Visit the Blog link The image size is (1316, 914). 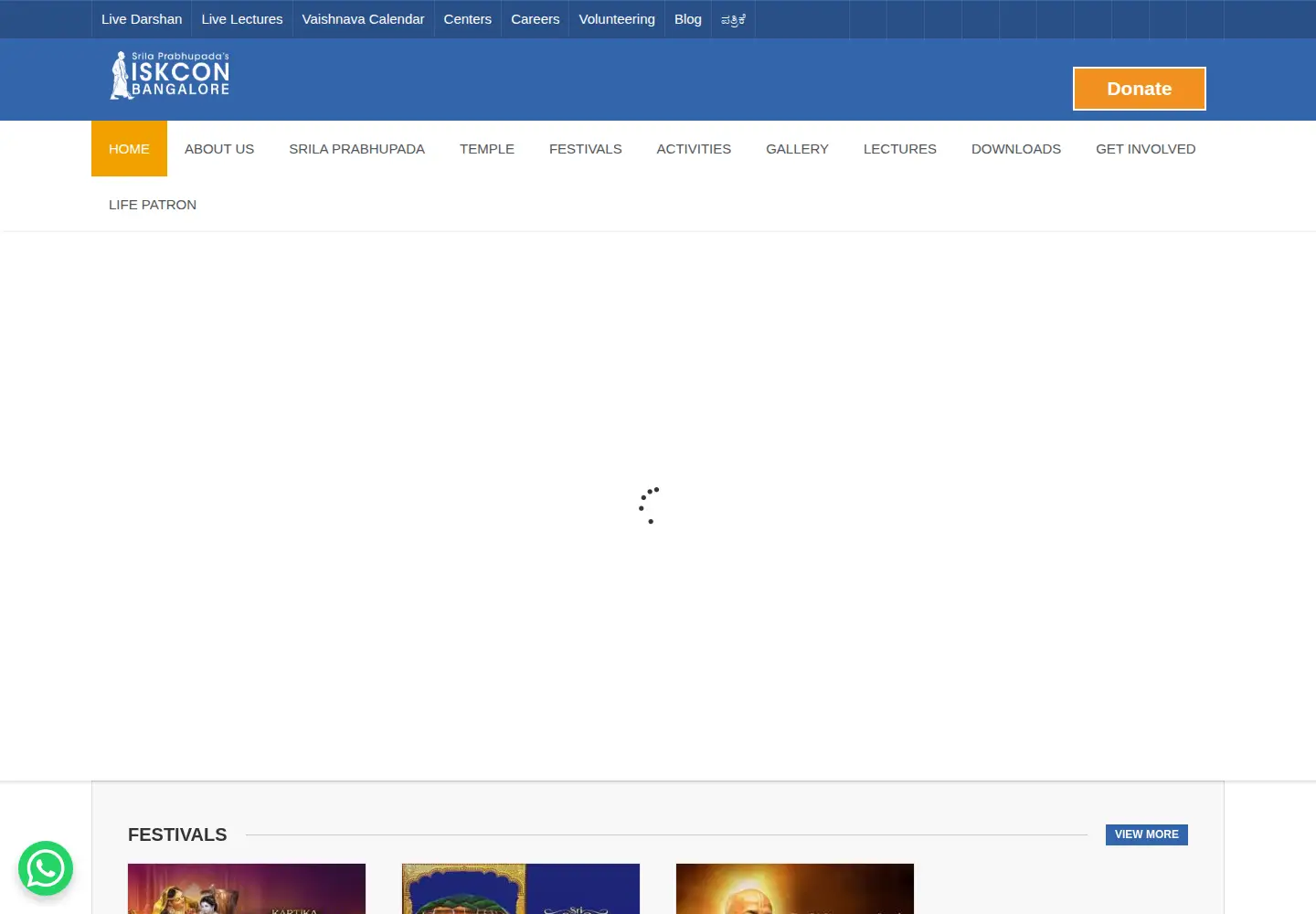tap(688, 19)
